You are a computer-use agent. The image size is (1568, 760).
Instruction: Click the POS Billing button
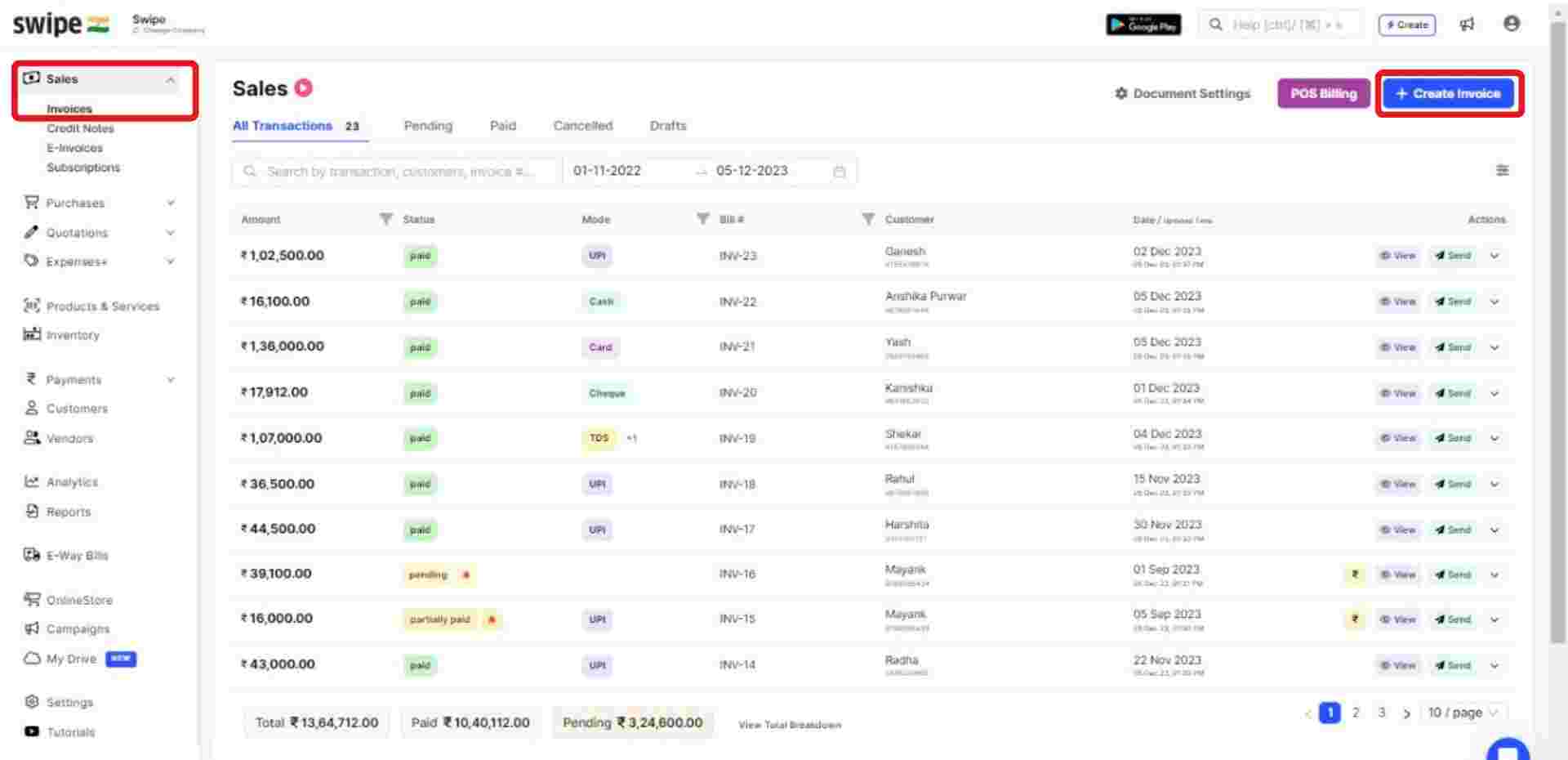point(1323,93)
